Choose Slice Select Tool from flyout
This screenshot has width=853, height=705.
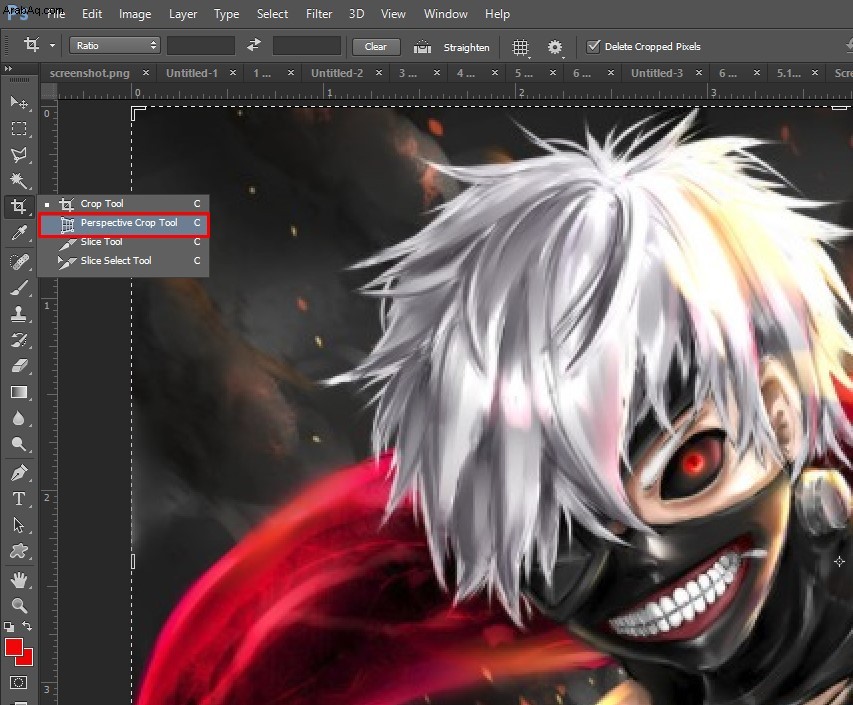point(123,261)
